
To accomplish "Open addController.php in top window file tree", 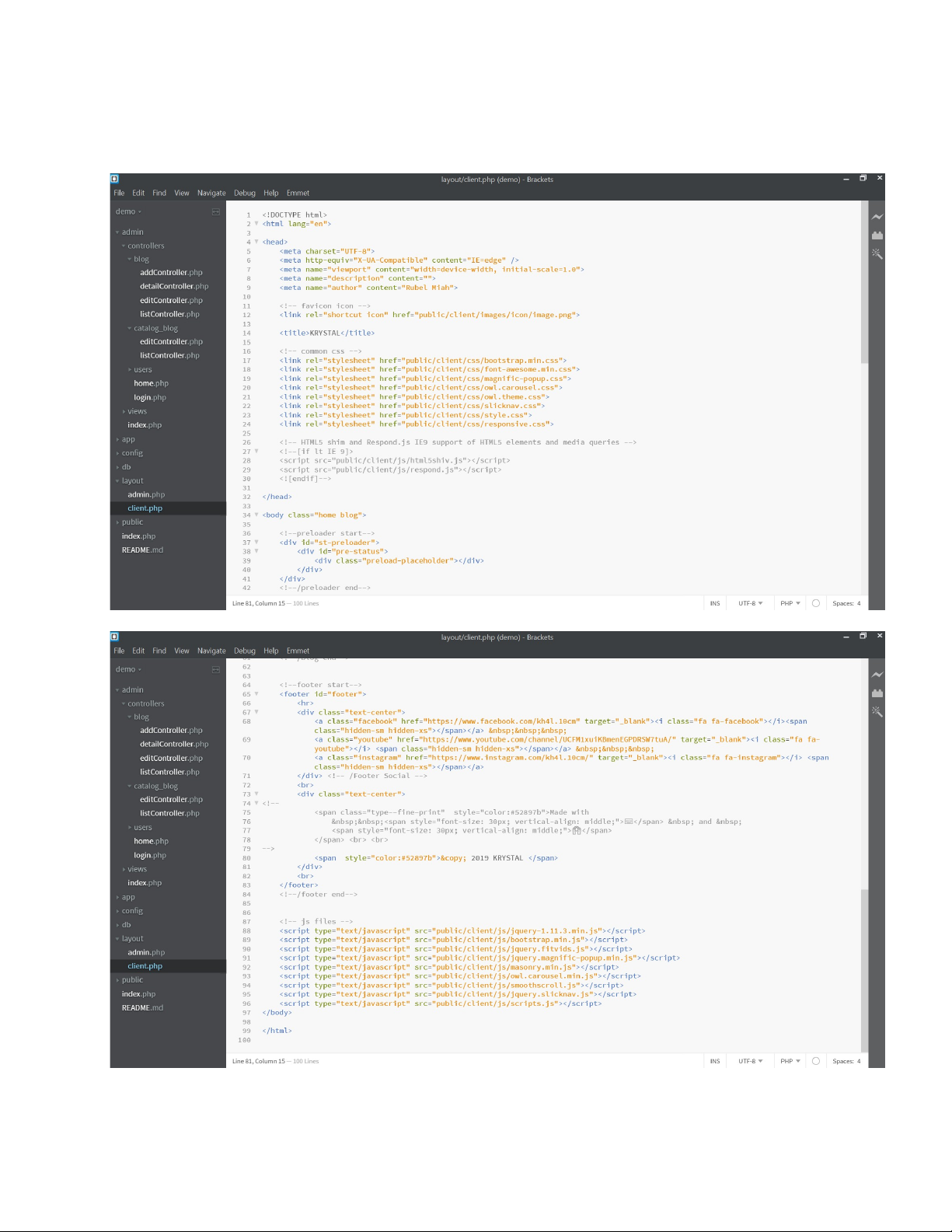I will point(171,273).
